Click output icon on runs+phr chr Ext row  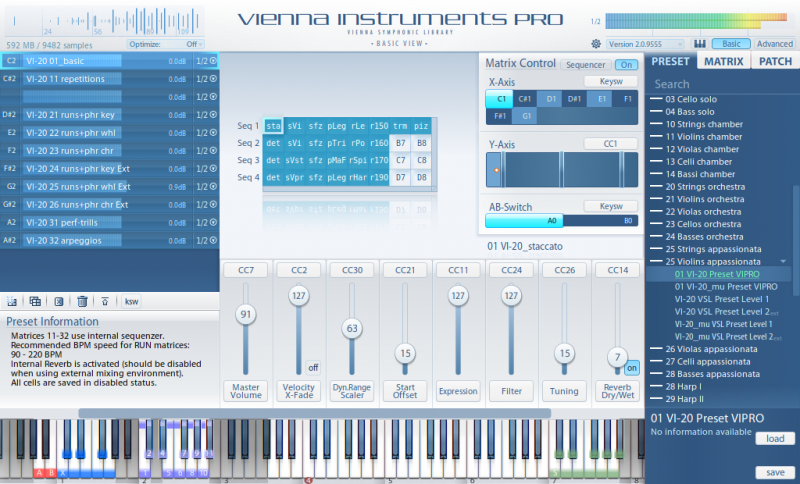click(213, 205)
